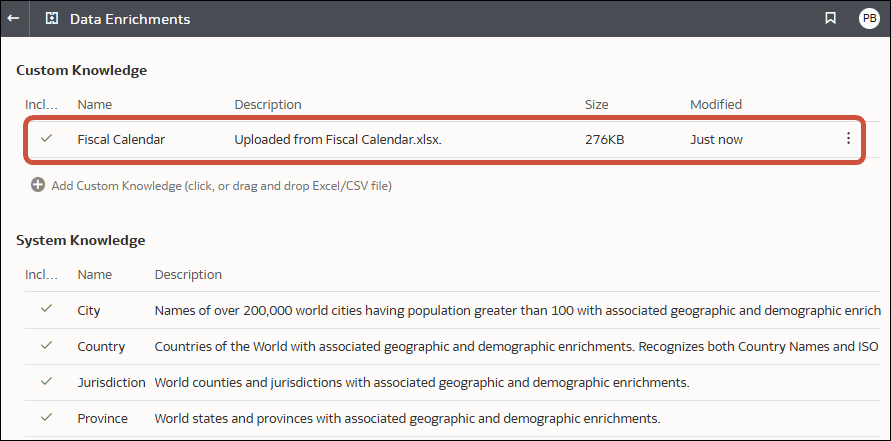Click the Custom Knowledge Description column header
Screen dimensions: 891x441
click(x=268, y=104)
